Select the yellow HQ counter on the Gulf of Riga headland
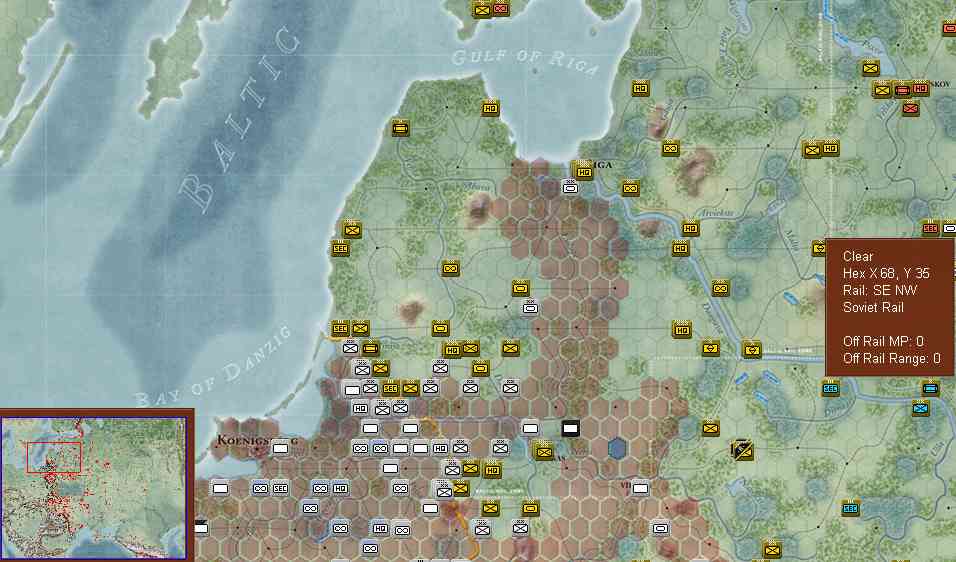The height and width of the screenshot is (562, 956). point(490,109)
